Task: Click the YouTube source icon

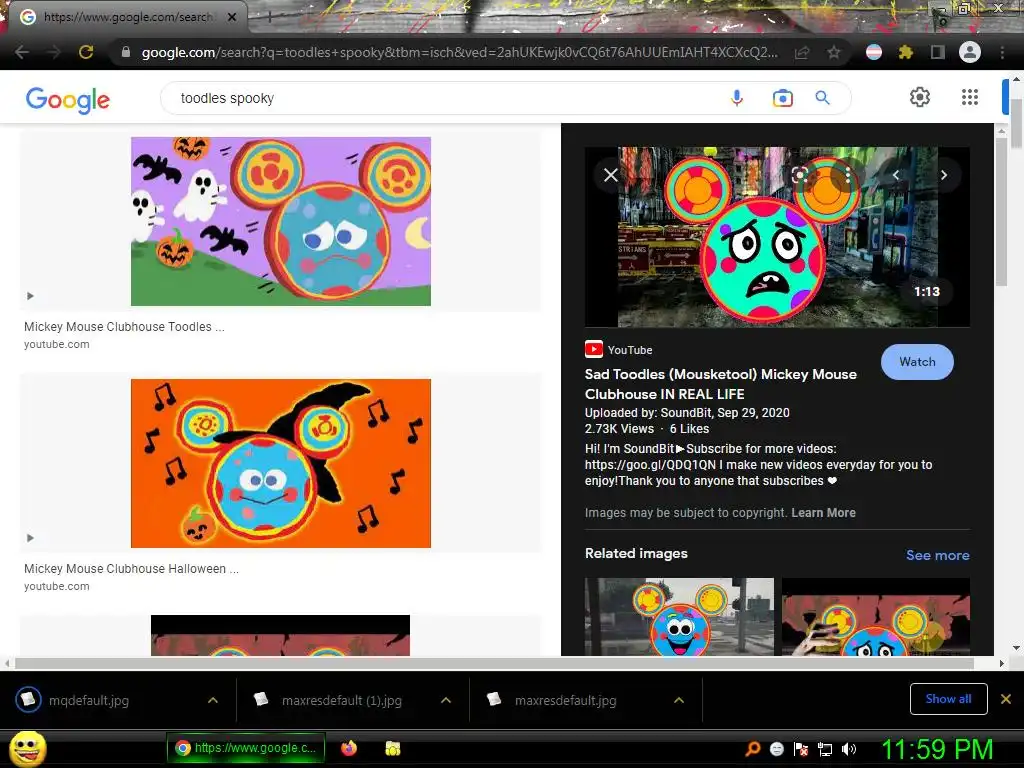Action: point(594,349)
